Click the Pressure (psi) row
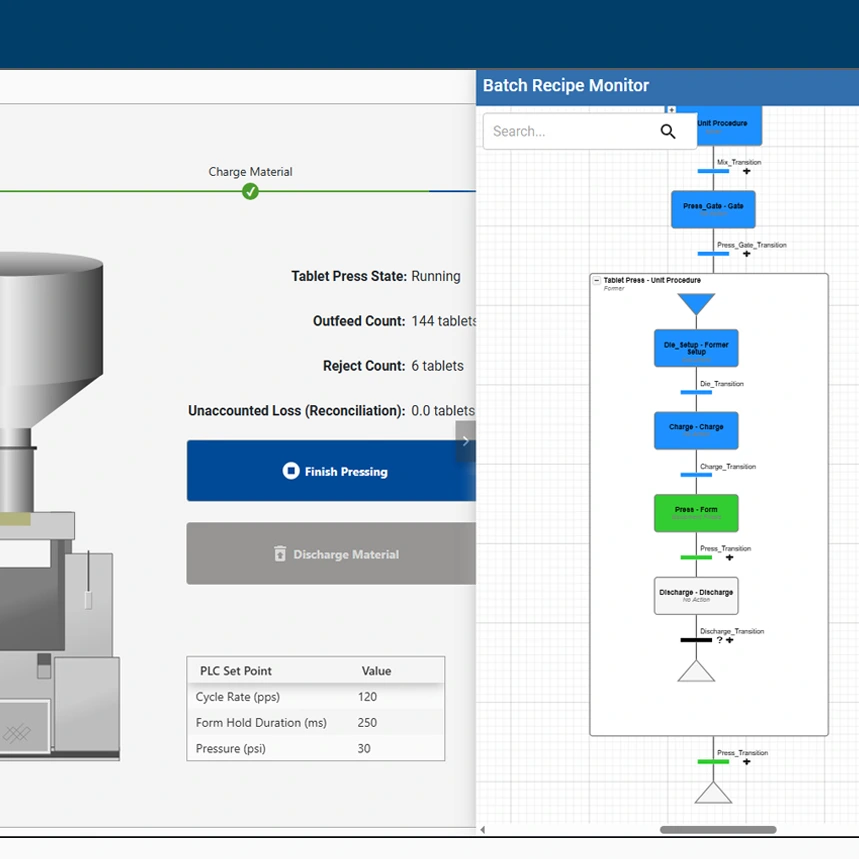 316,748
